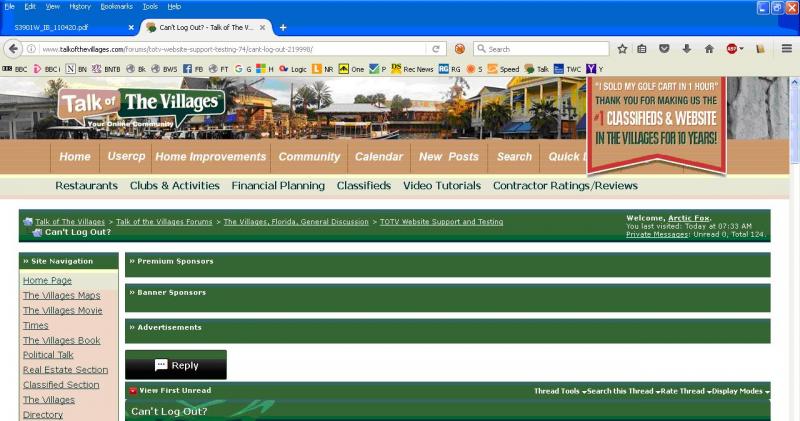Expand Search this Thread dropdown
The width and height of the screenshot is (800, 421).
point(623,391)
